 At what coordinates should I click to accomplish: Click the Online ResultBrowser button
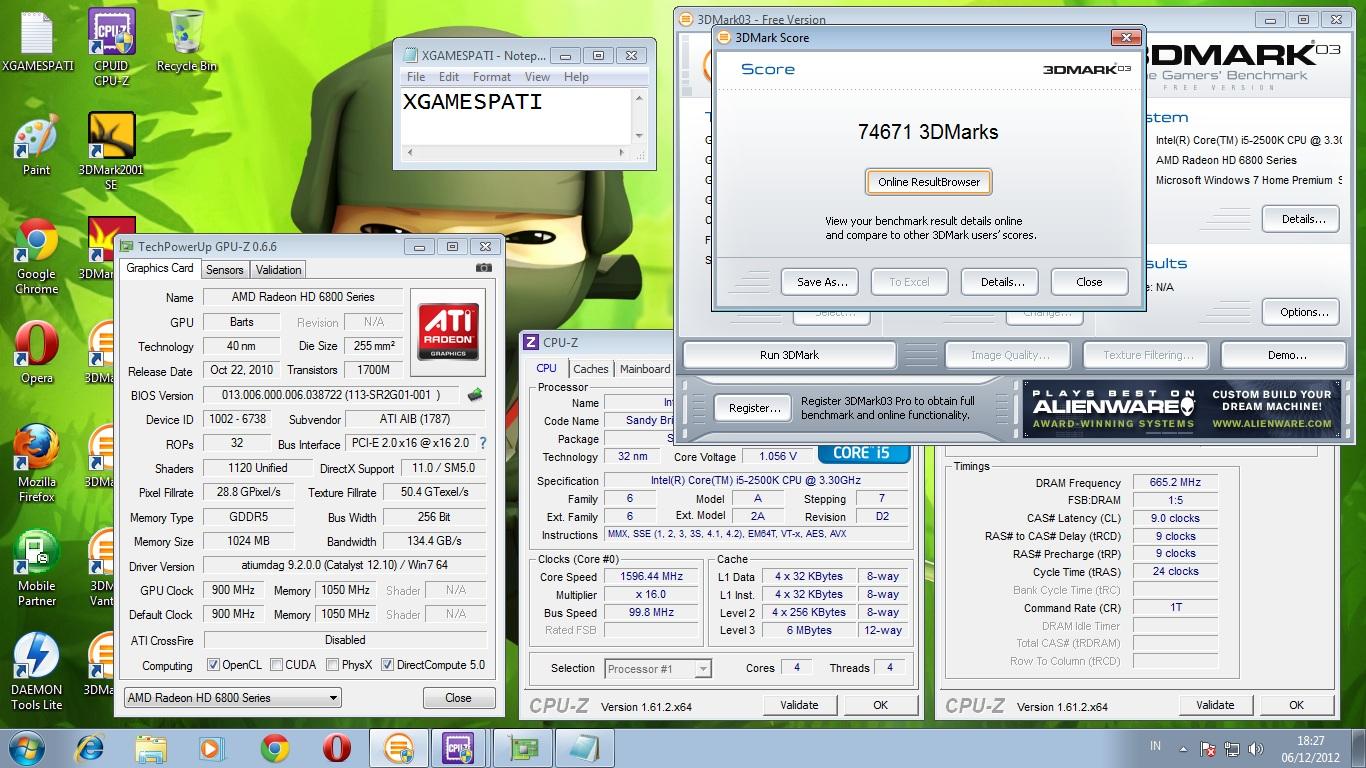pyautogui.click(x=929, y=182)
